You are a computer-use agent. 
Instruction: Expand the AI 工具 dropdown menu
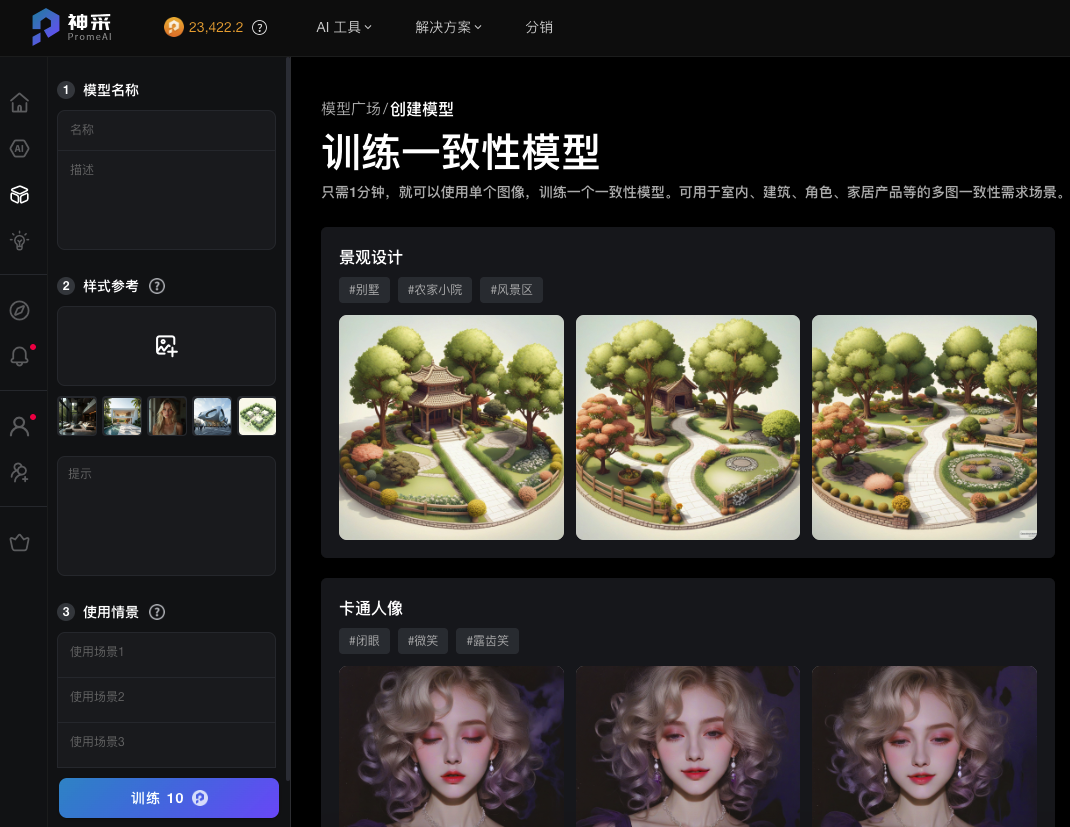point(344,27)
